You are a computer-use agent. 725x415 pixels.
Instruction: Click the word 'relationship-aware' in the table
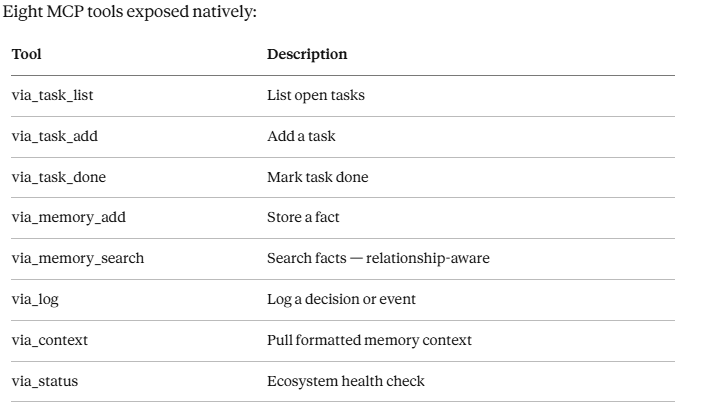point(428,258)
